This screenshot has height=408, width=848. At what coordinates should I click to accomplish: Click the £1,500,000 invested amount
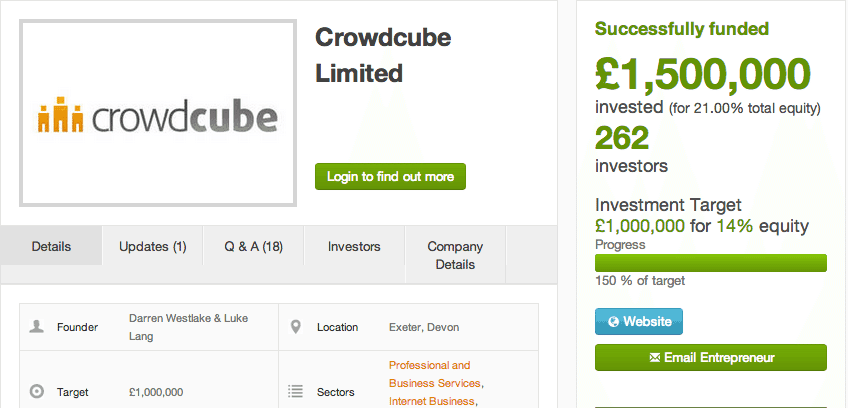(702, 73)
